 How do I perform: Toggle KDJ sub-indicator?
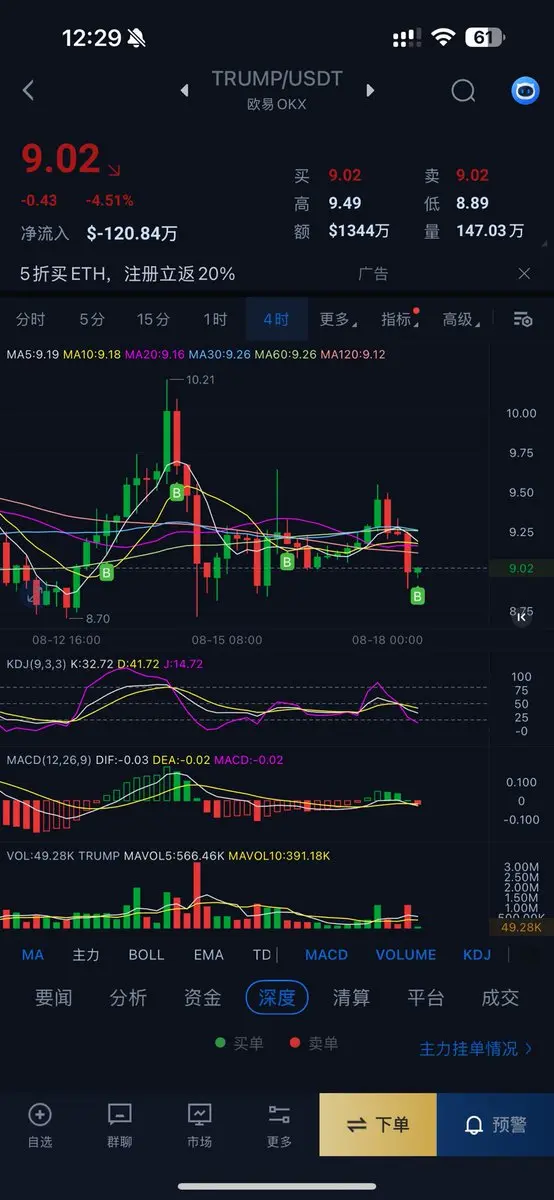[477, 954]
